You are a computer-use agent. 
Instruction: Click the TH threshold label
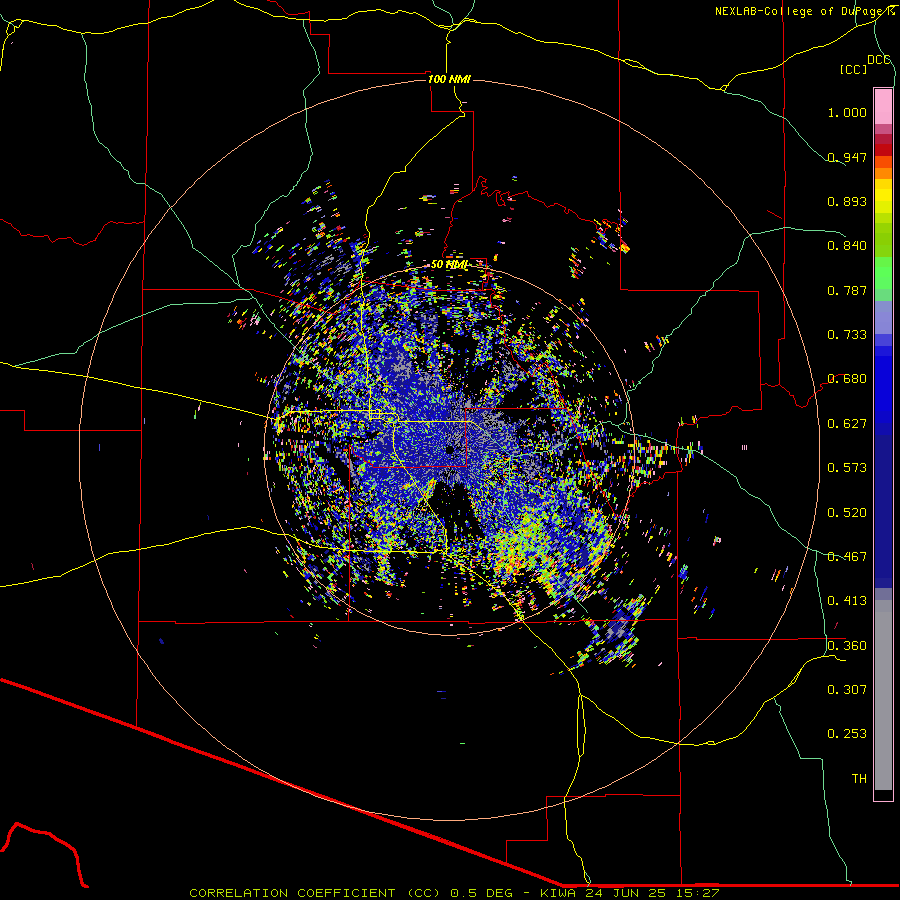859,779
